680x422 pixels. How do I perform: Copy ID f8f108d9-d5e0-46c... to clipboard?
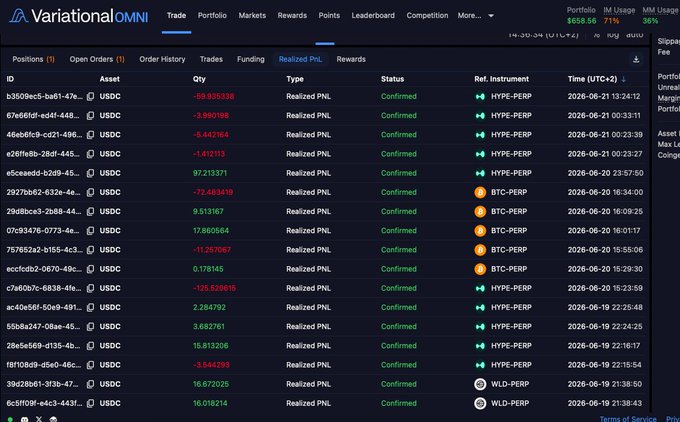click(90, 365)
